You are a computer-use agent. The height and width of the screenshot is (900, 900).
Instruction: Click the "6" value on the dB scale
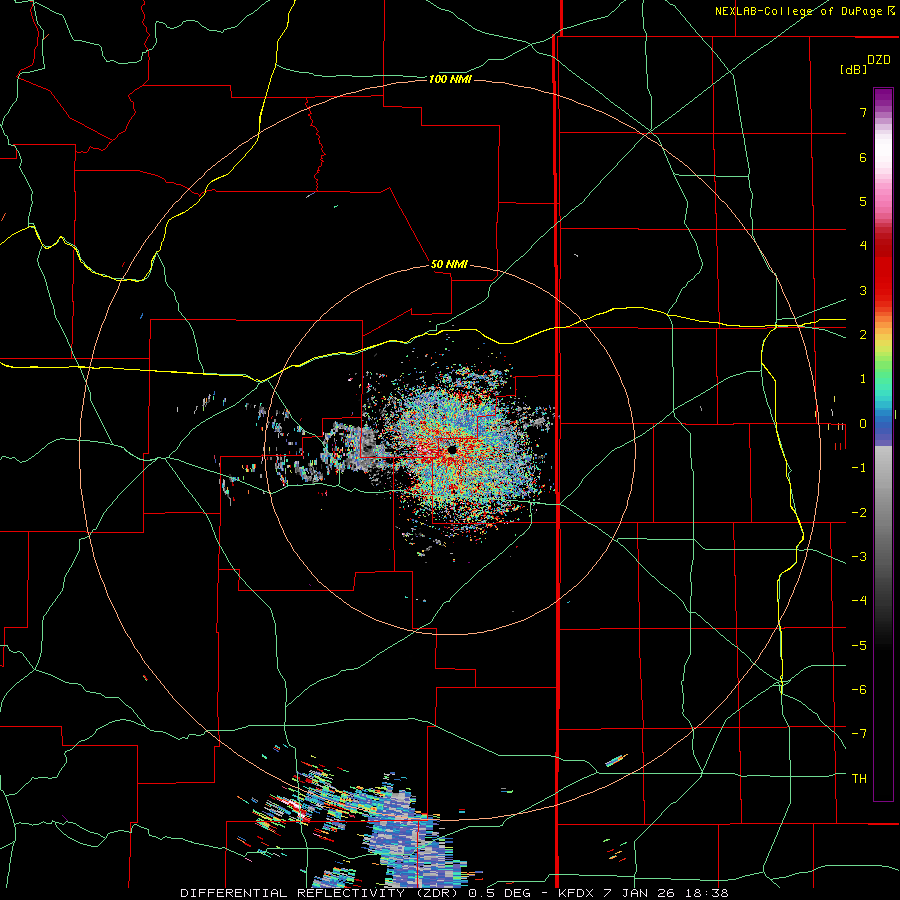pyautogui.click(x=863, y=157)
